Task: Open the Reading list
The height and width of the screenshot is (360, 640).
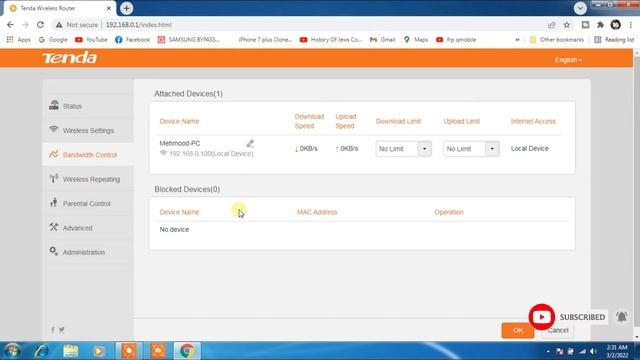Action: (614, 40)
